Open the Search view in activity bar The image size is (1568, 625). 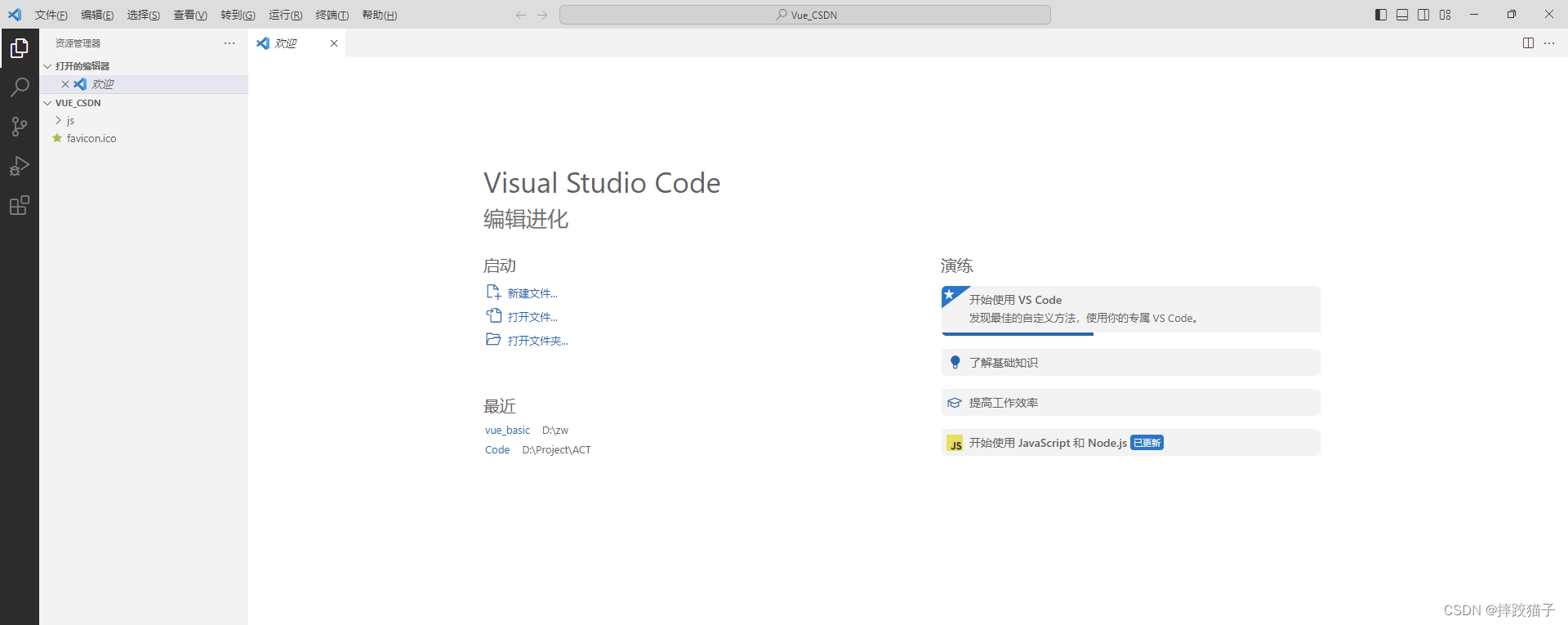tap(20, 87)
